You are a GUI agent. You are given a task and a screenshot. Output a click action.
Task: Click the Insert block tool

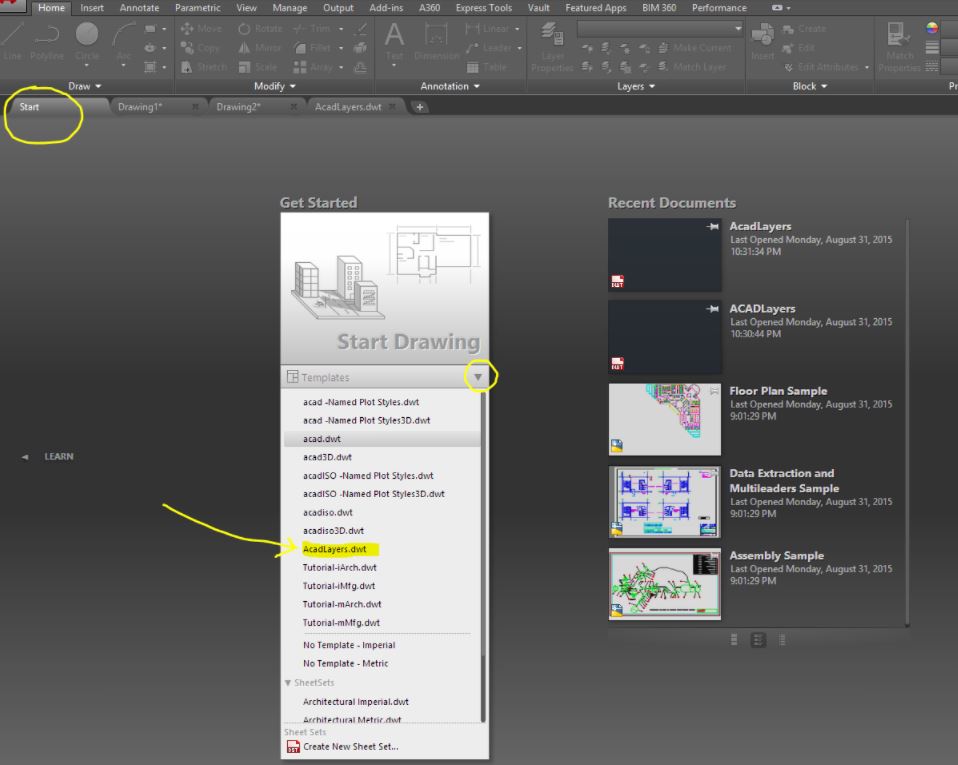(762, 40)
